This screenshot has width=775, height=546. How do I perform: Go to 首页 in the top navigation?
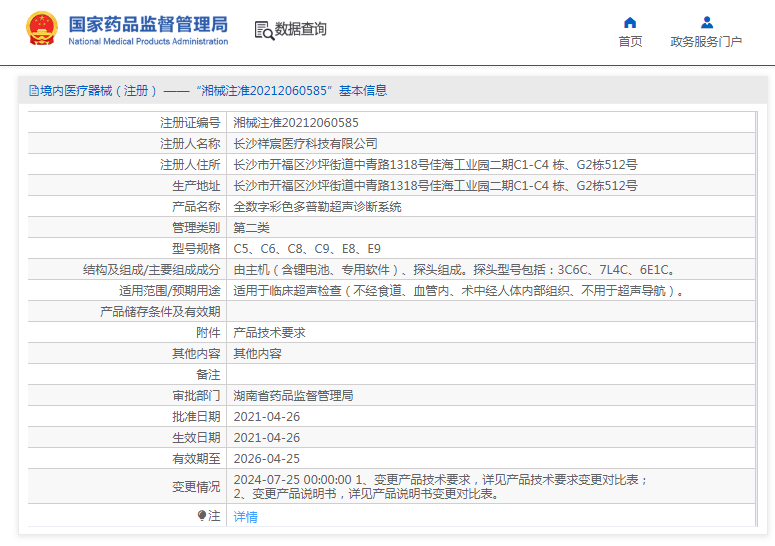[630, 42]
